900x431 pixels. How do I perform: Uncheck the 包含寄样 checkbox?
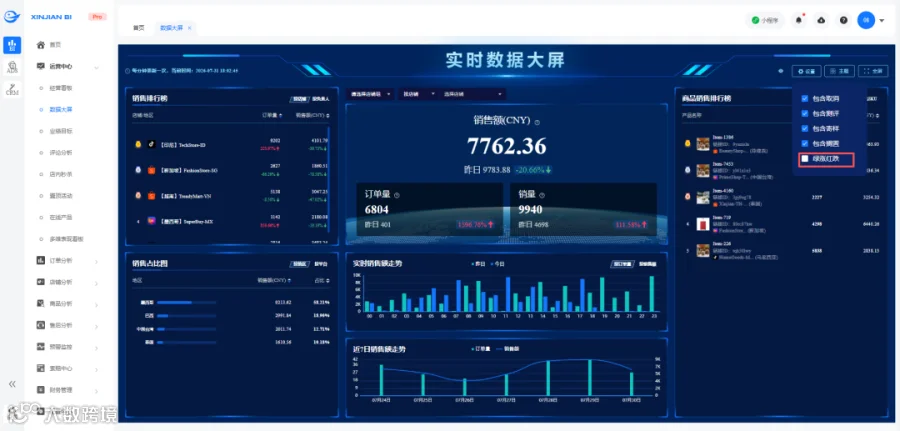tap(805, 129)
